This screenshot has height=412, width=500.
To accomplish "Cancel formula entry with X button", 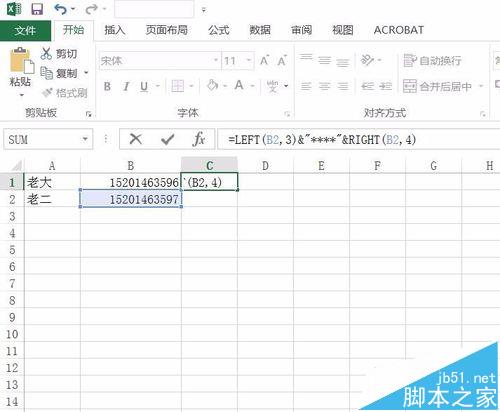I will click(x=136, y=139).
